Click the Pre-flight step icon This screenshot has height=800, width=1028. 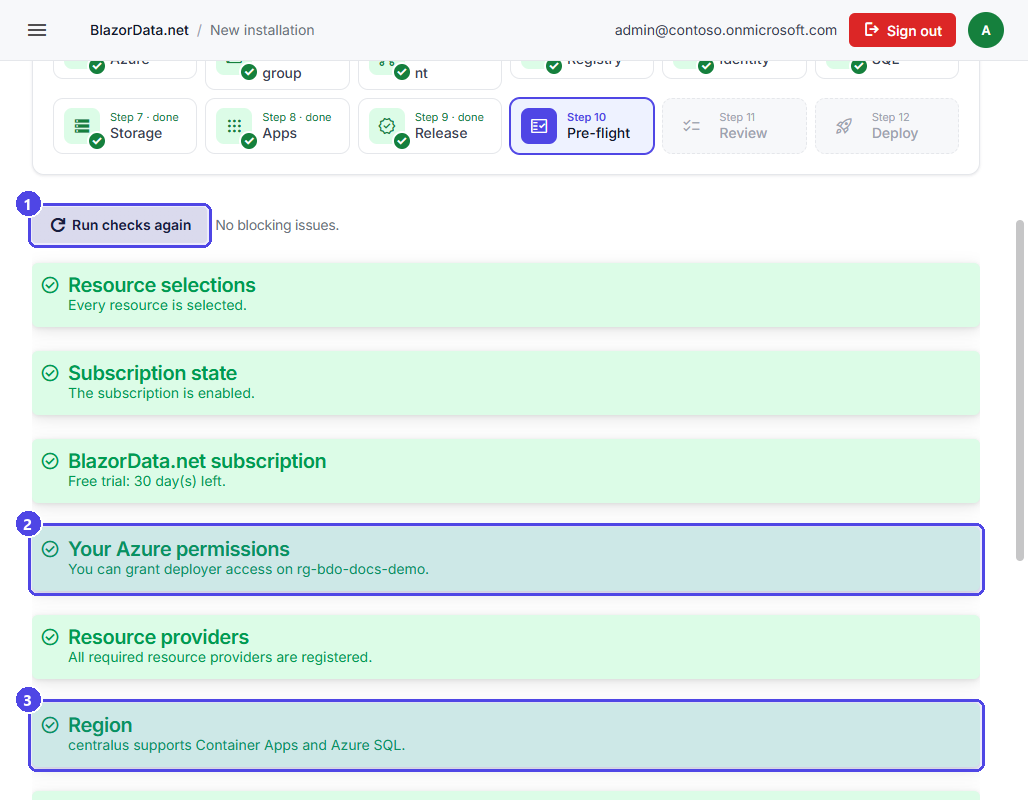(x=539, y=126)
